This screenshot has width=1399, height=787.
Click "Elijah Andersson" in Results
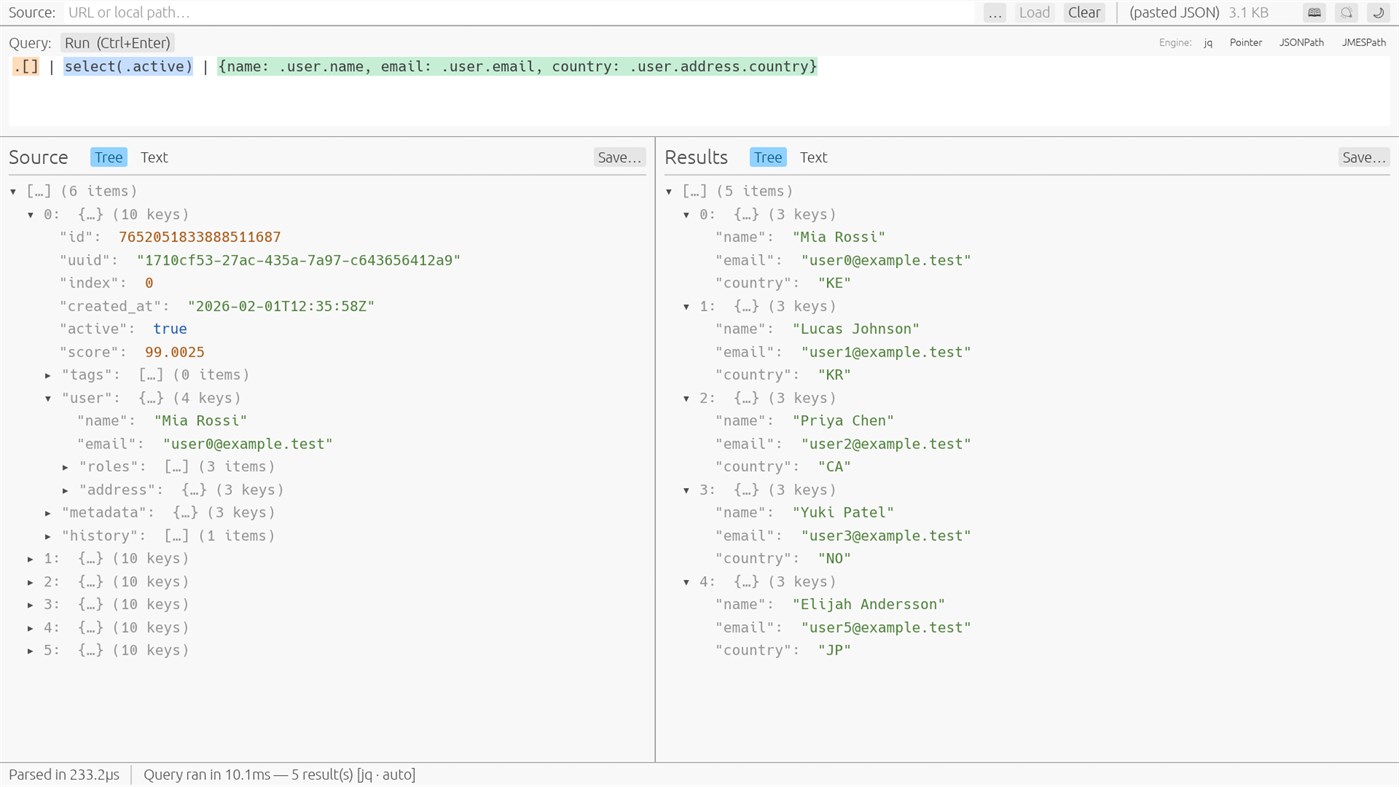869,605
